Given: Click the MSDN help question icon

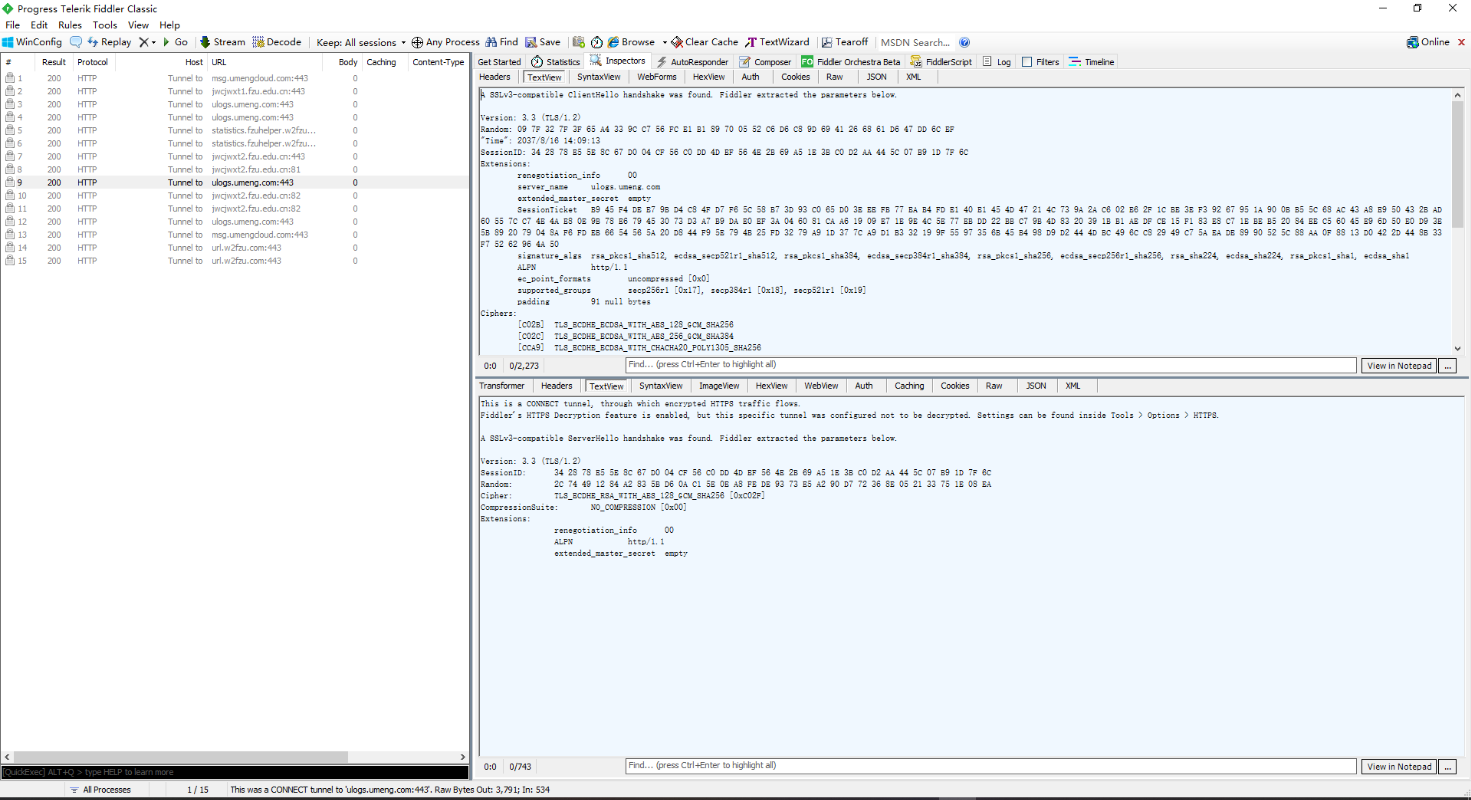Looking at the screenshot, I should 964,42.
